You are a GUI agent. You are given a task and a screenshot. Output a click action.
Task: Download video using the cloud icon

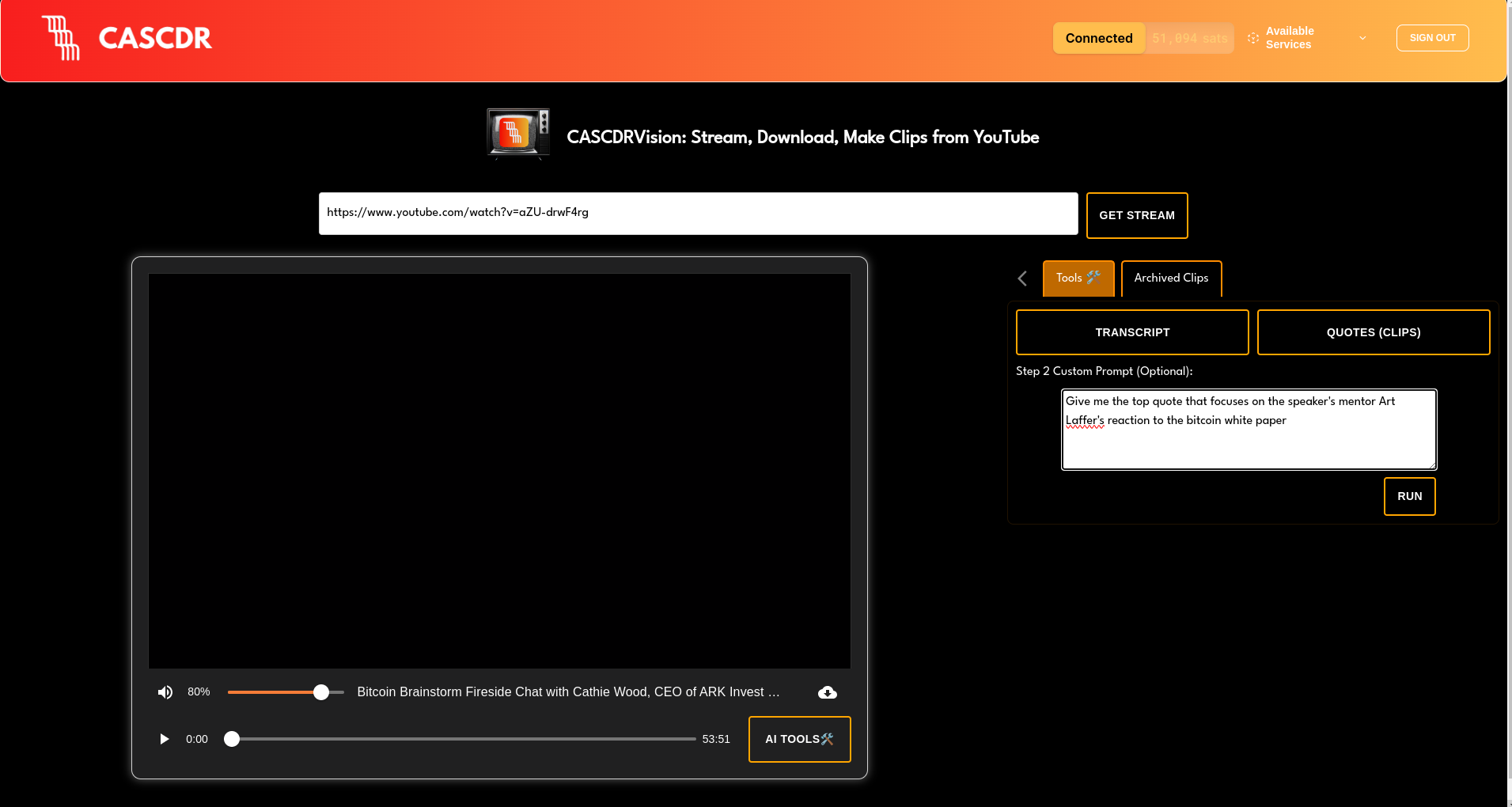tap(827, 692)
